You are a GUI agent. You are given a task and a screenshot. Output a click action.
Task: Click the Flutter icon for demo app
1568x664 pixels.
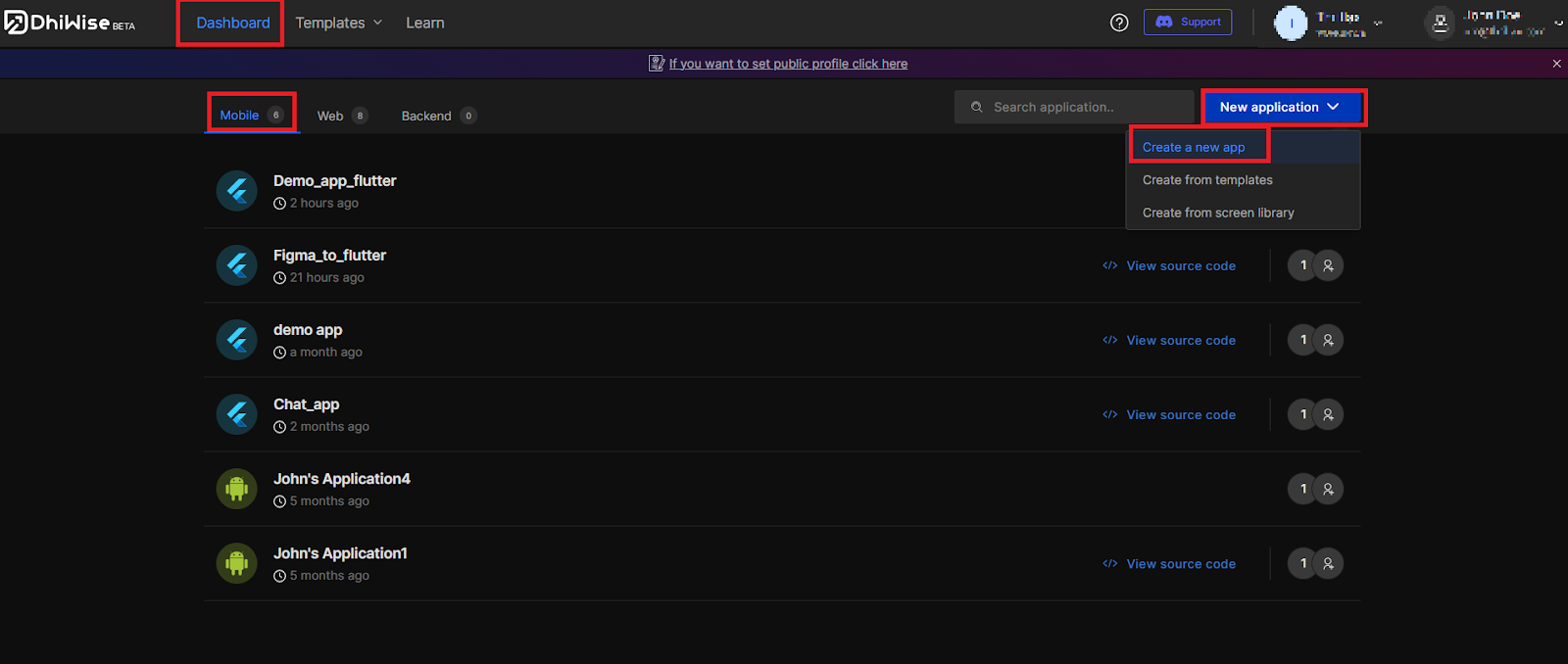click(236, 340)
